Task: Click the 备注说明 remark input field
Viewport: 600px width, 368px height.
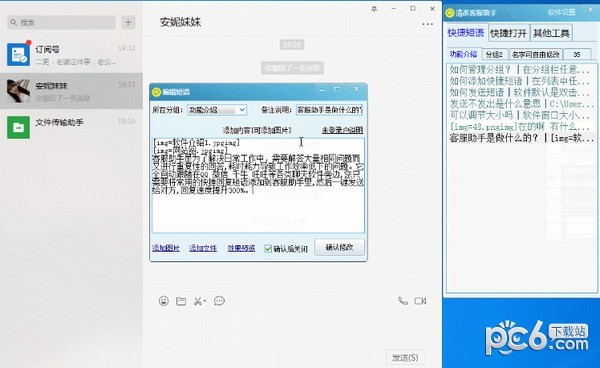Action: 329,110
